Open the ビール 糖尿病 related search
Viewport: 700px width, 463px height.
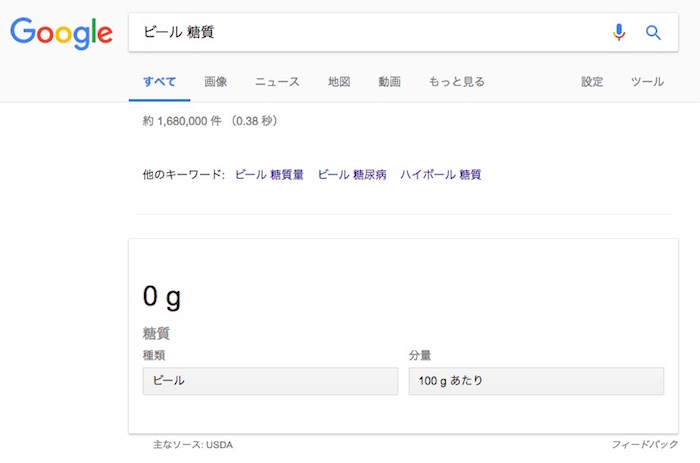[352, 174]
